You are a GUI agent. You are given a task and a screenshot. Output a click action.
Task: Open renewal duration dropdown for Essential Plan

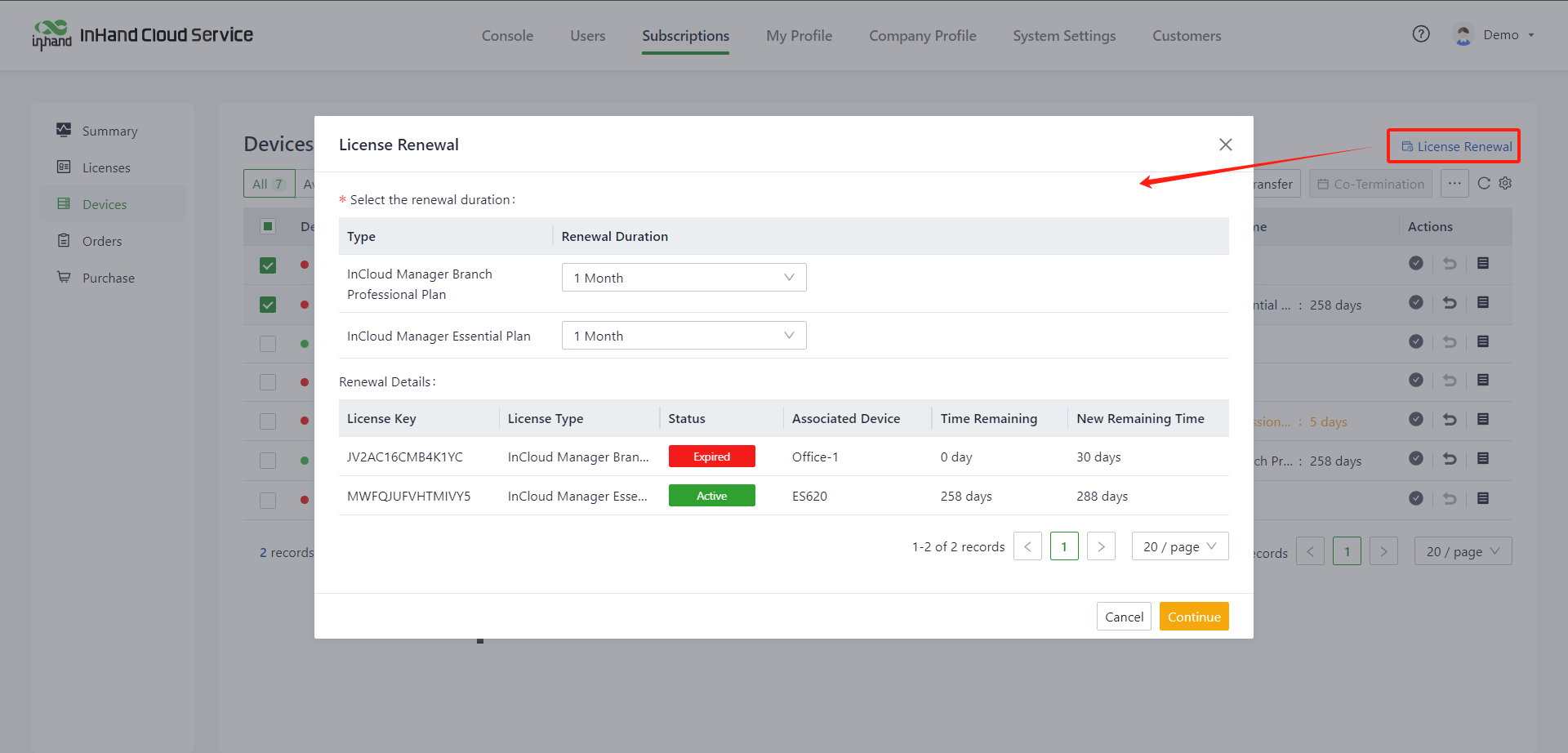point(684,336)
